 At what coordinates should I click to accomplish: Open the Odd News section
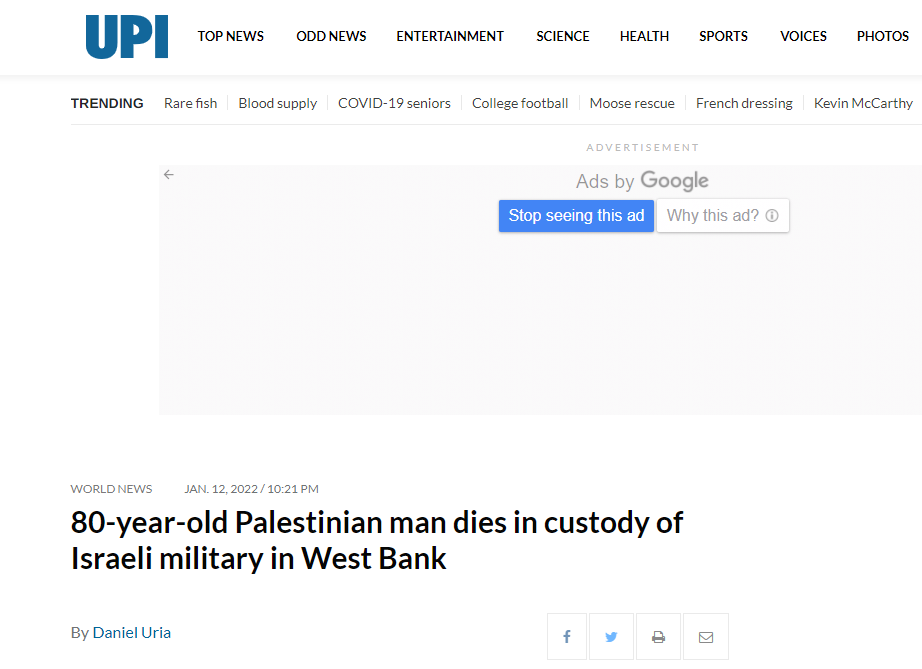tap(331, 36)
